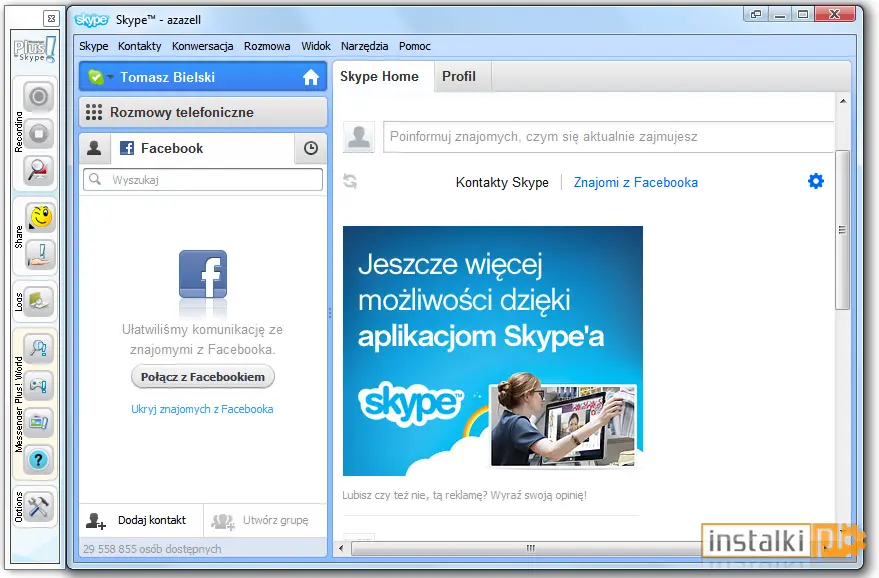
Task: Click the large Facebook logo icon
Action: point(203,274)
